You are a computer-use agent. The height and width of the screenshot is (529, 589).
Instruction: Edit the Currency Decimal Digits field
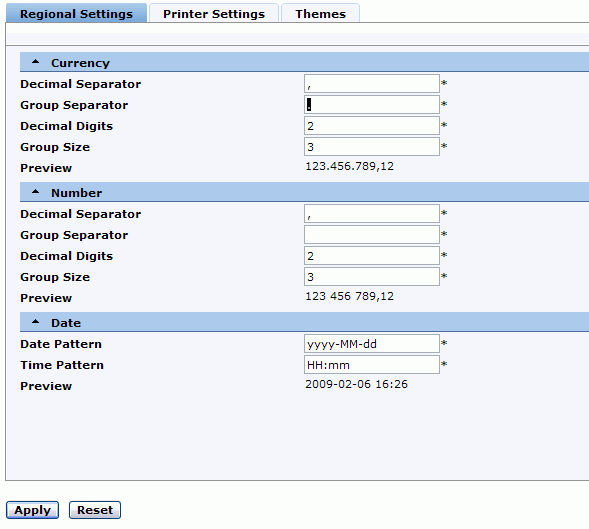372,125
